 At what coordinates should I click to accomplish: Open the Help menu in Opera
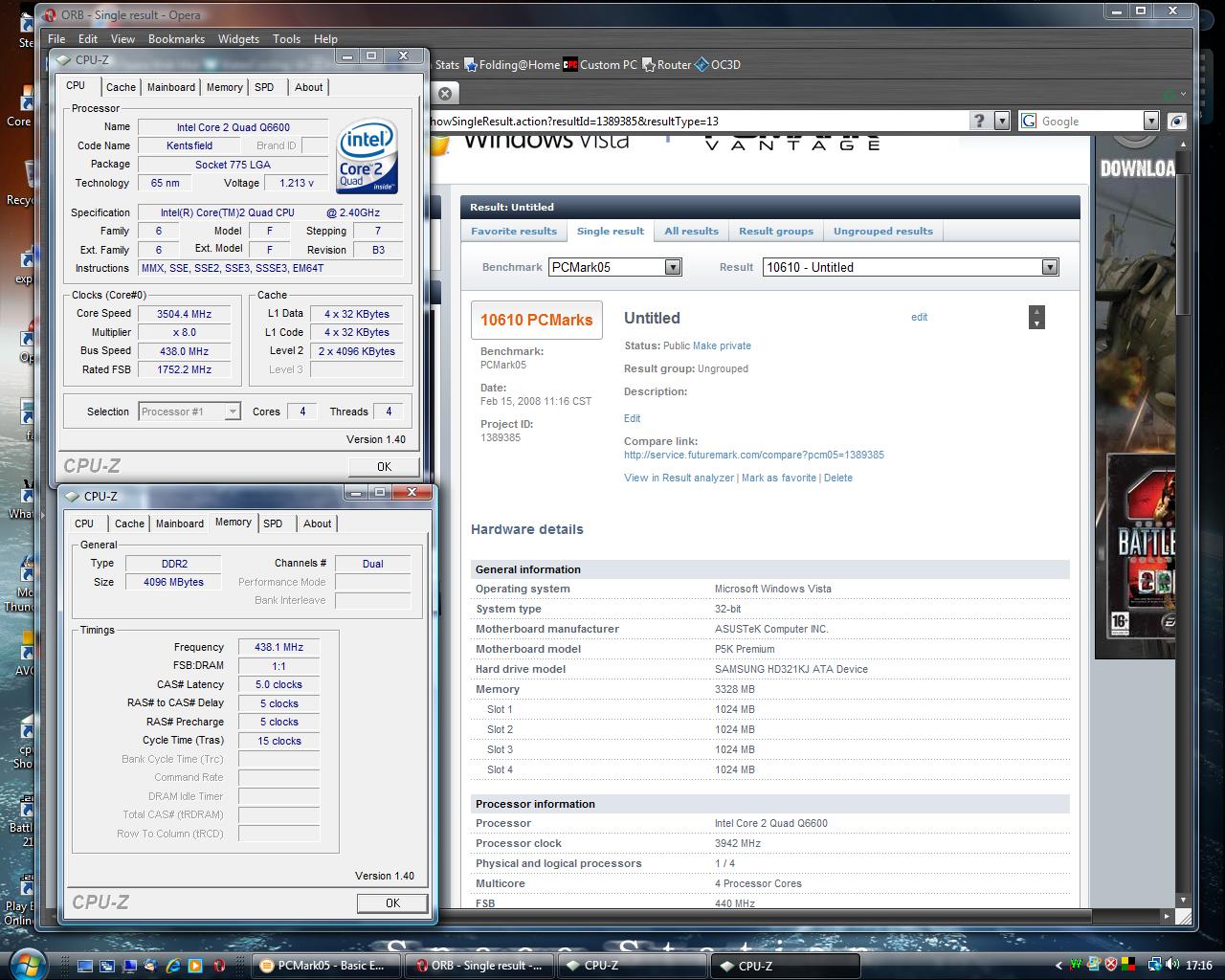point(325,39)
